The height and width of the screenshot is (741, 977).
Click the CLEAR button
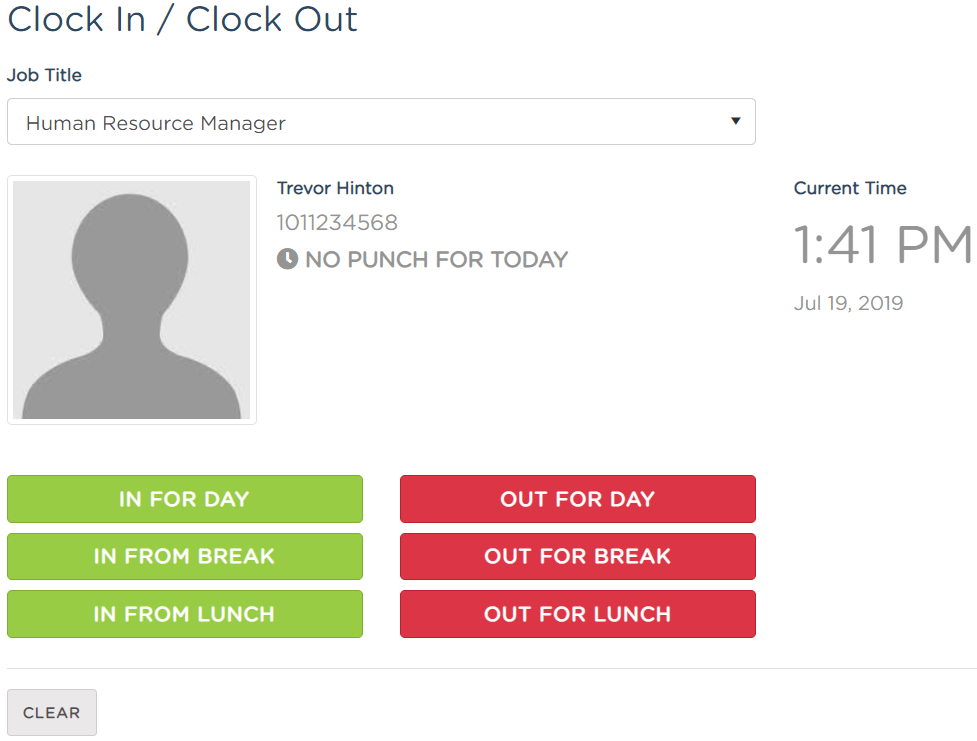click(x=52, y=712)
